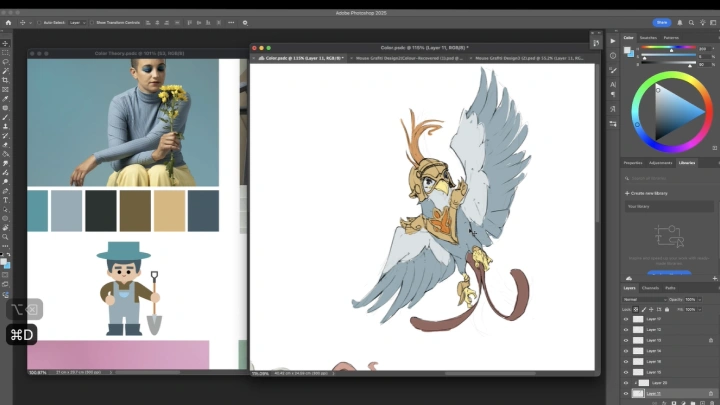Click the blue Share button
Screen dimensions: 720x405
coord(662,22)
